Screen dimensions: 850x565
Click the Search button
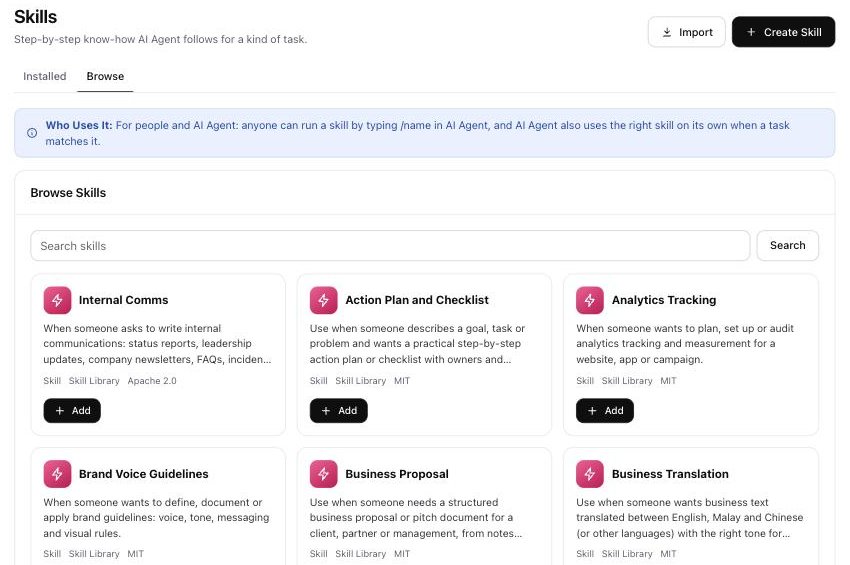coord(788,246)
